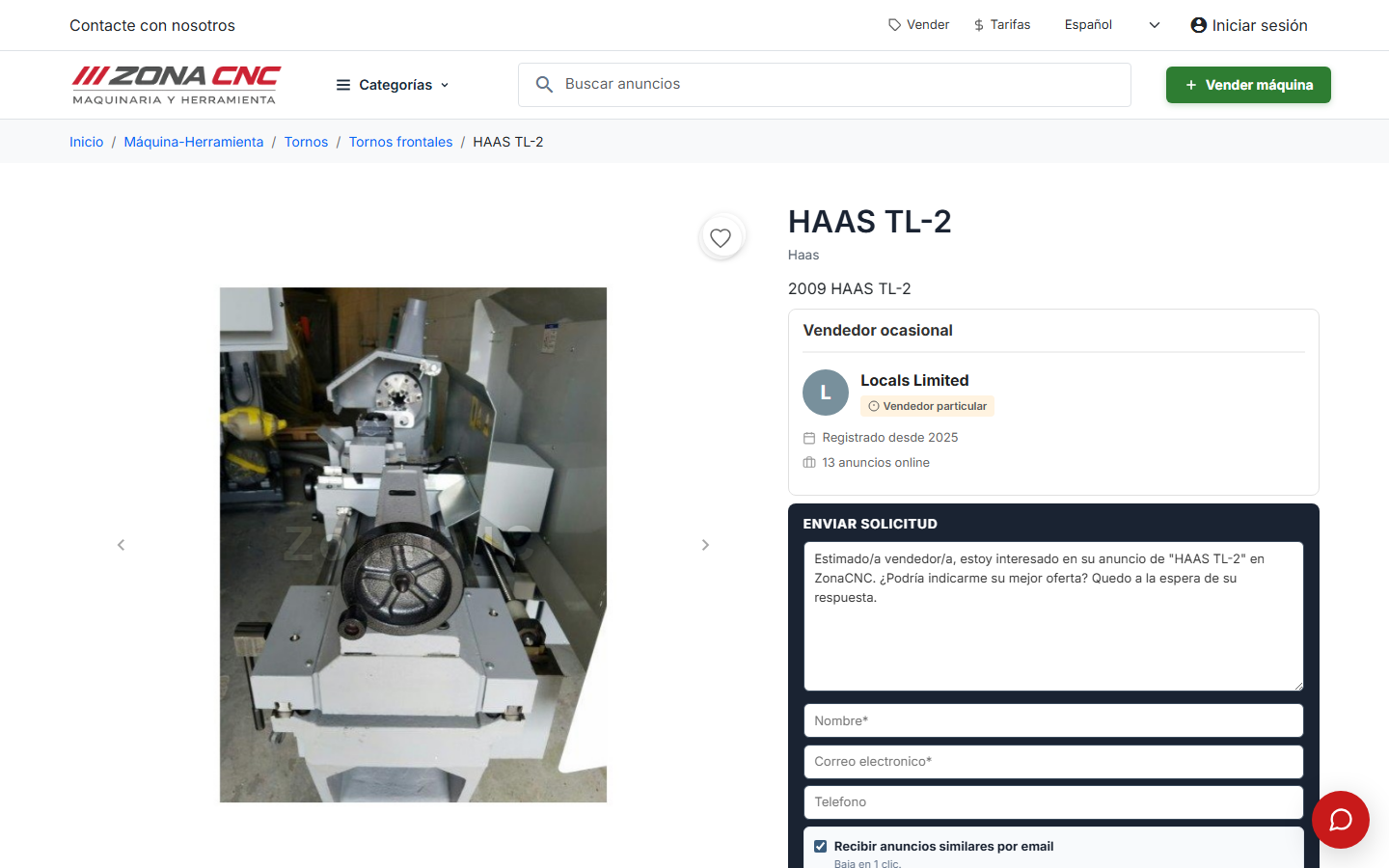Screen dimensions: 1389x868
Task: Open the chat support bubble
Action: pyautogui.click(x=1341, y=820)
